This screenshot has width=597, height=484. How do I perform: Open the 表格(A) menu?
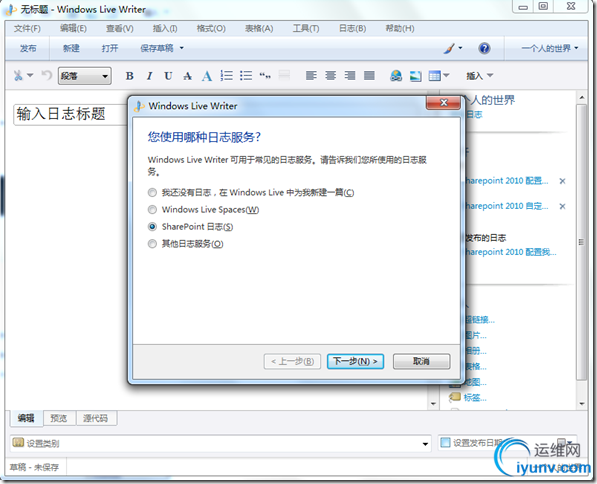(x=259, y=29)
